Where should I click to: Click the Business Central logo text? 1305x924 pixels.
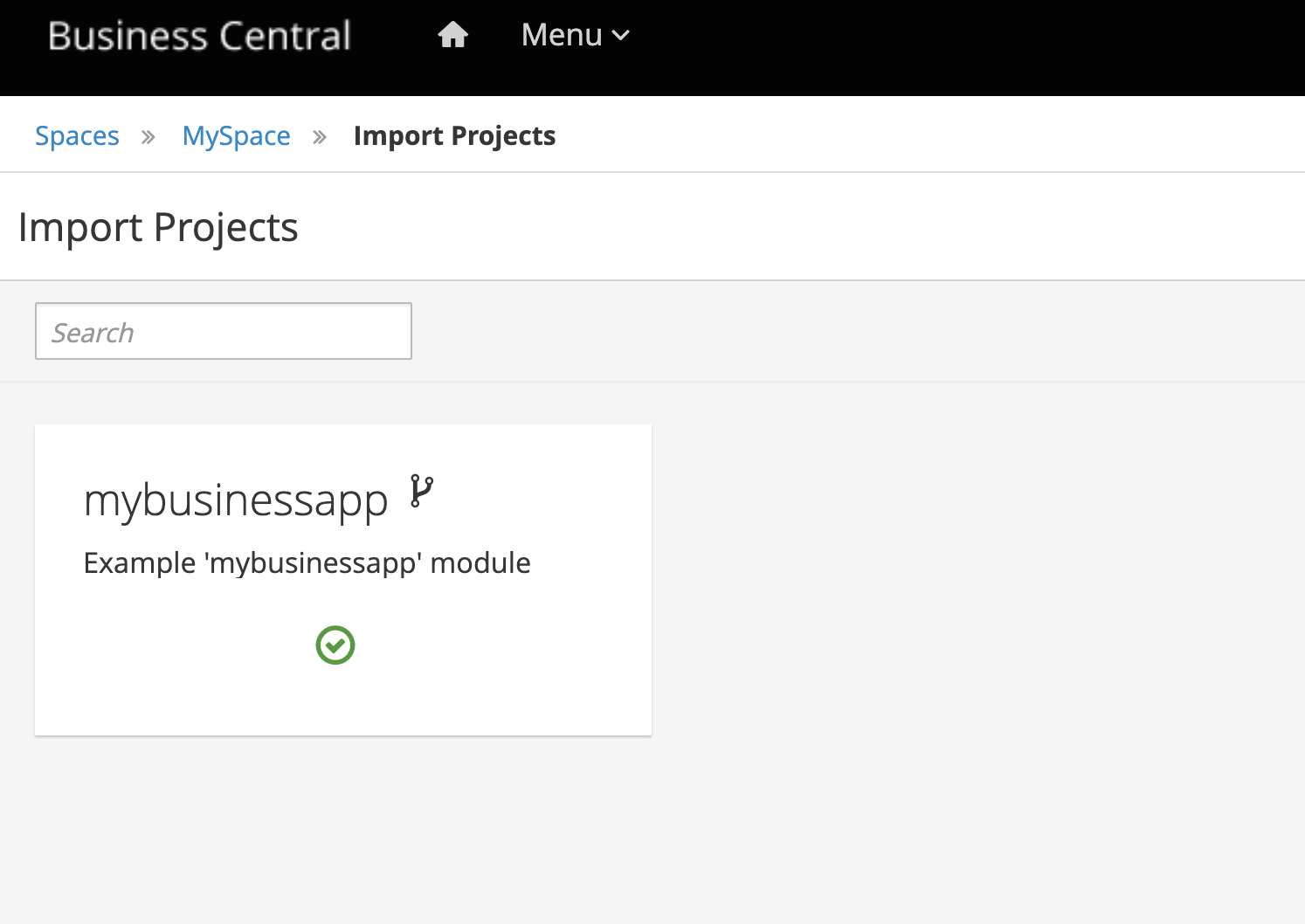tap(199, 36)
